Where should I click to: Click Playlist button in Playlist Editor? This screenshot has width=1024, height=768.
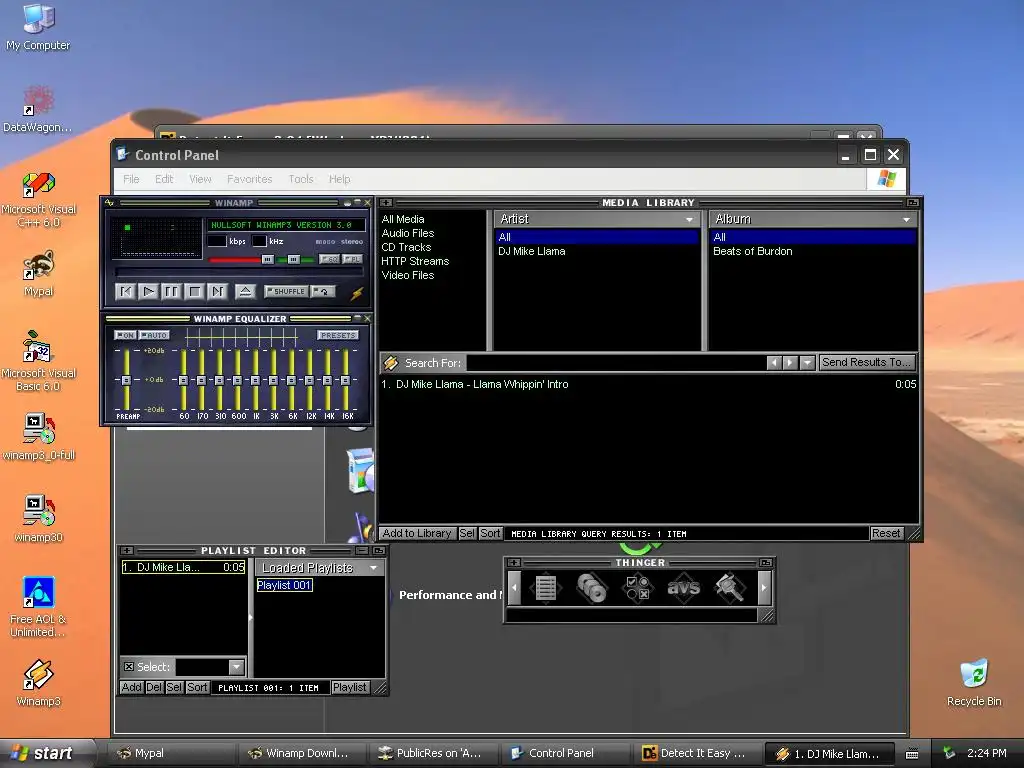[350, 687]
